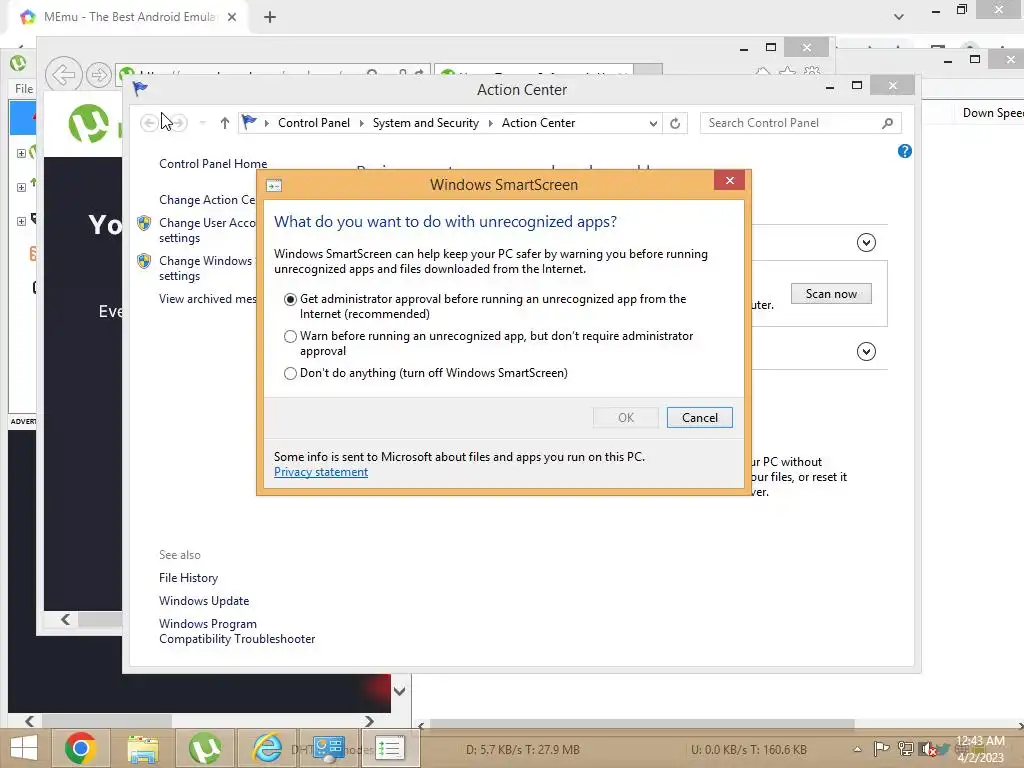Click Internet Explorer forward button
Image resolution: width=1024 pixels, height=768 pixels.
pyautogui.click(x=99, y=75)
